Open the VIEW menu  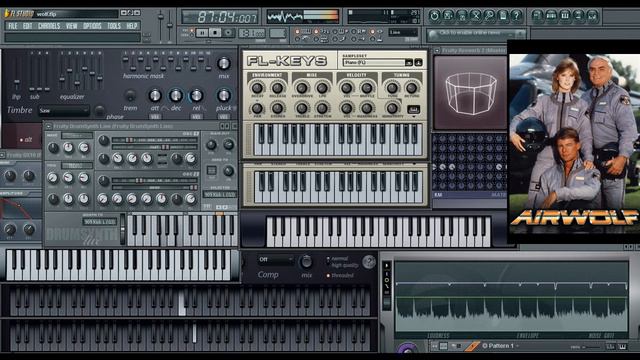tap(71, 26)
